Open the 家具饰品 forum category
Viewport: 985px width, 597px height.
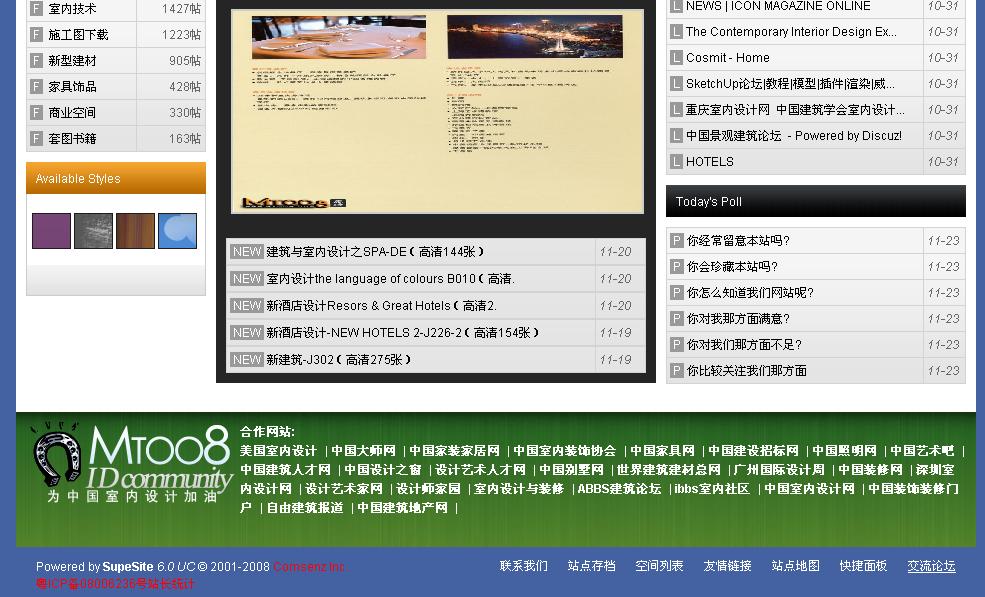(x=72, y=87)
